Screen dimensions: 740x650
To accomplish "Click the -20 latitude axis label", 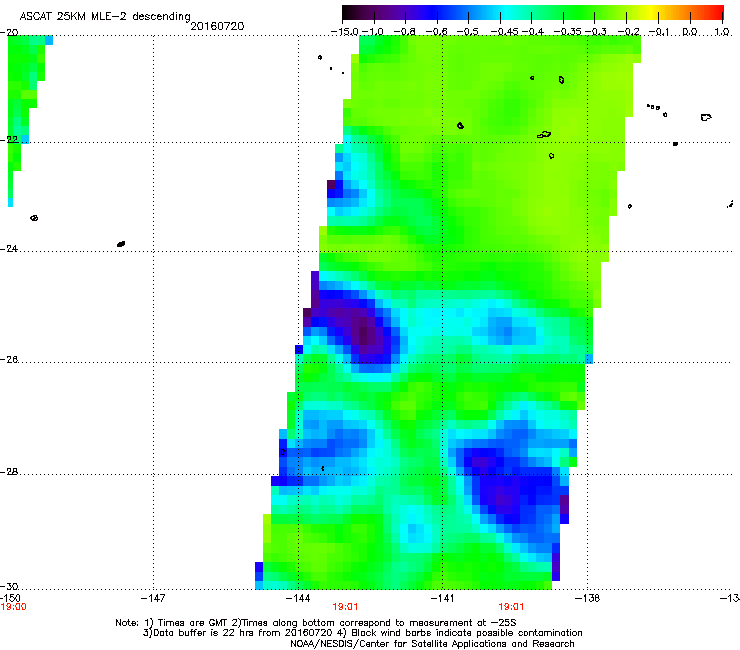I will (x=9, y=33).
